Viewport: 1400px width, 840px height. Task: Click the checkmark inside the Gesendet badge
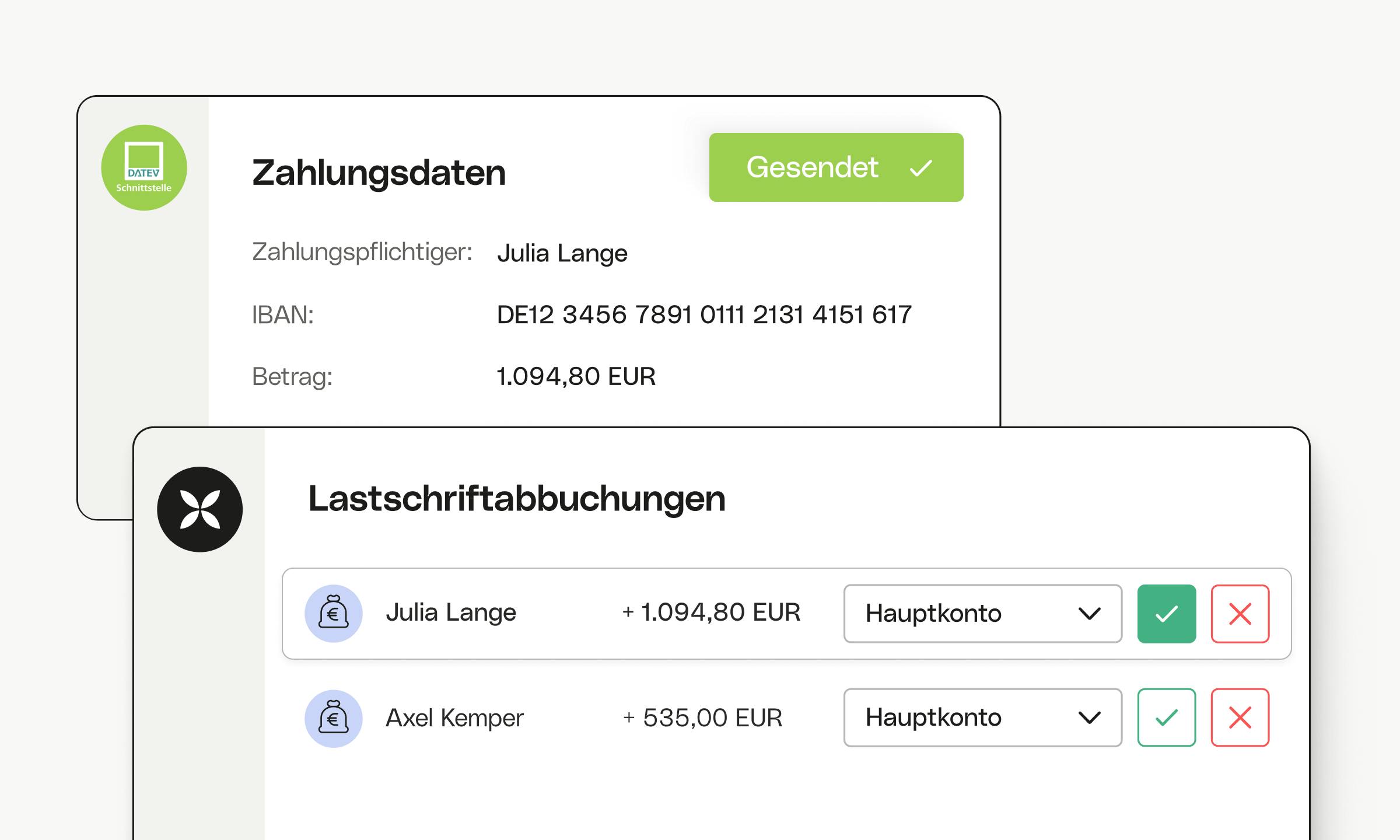coord(921,167)
